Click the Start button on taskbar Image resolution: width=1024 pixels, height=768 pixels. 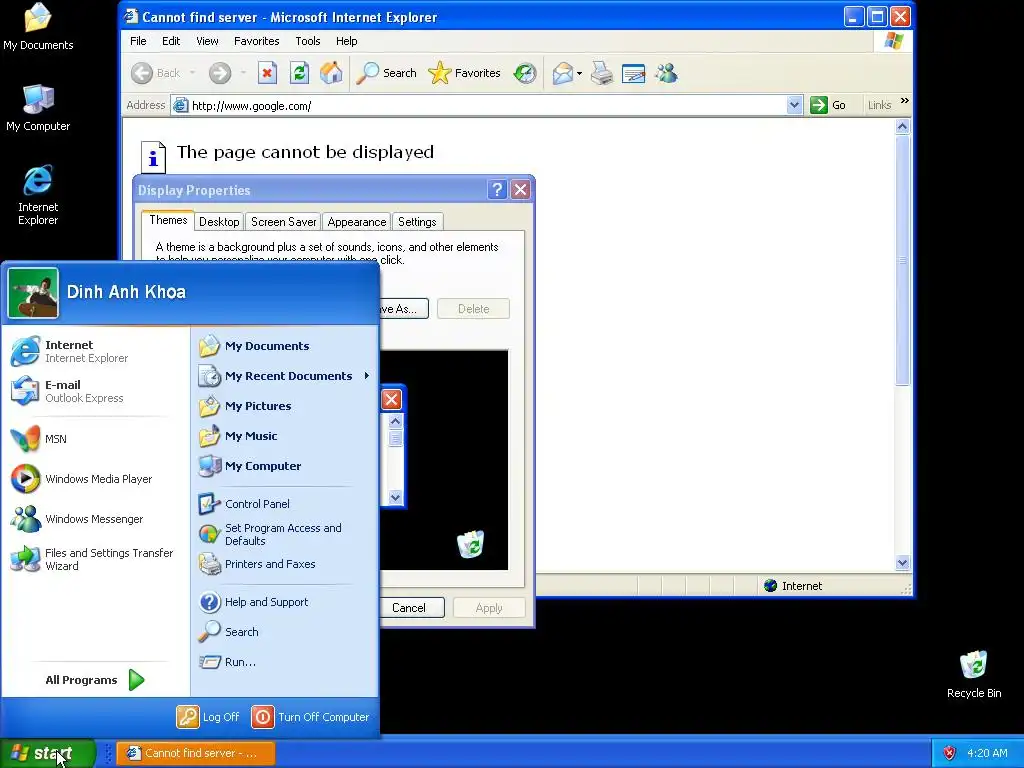(x=46, y=753)
